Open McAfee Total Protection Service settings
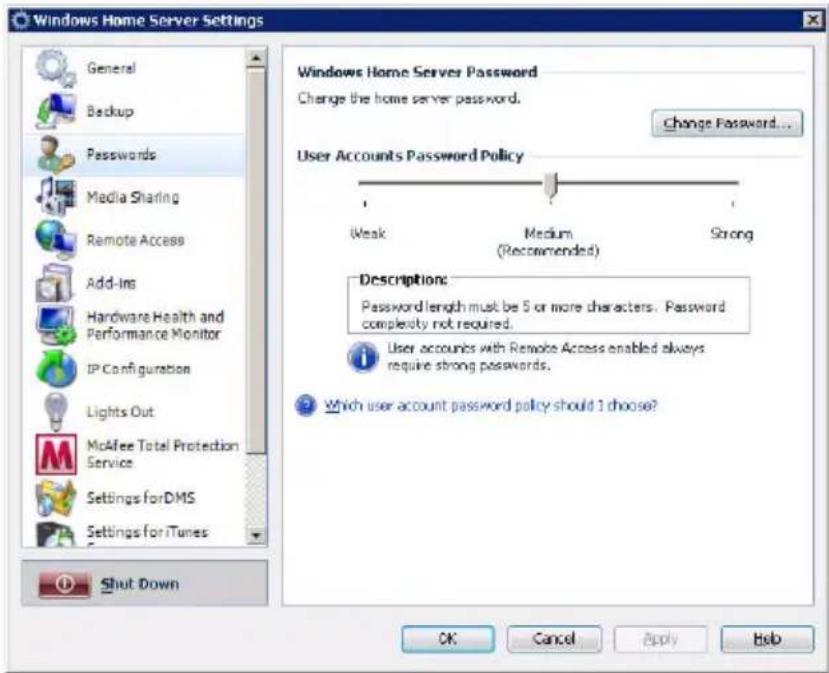Screen dimensions: 829x673 (134, 454)
